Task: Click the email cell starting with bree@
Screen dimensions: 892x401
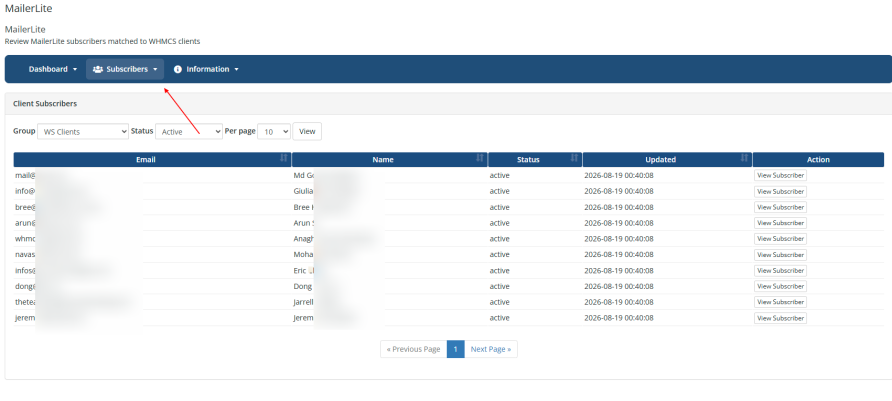Action: click(152, 207)
